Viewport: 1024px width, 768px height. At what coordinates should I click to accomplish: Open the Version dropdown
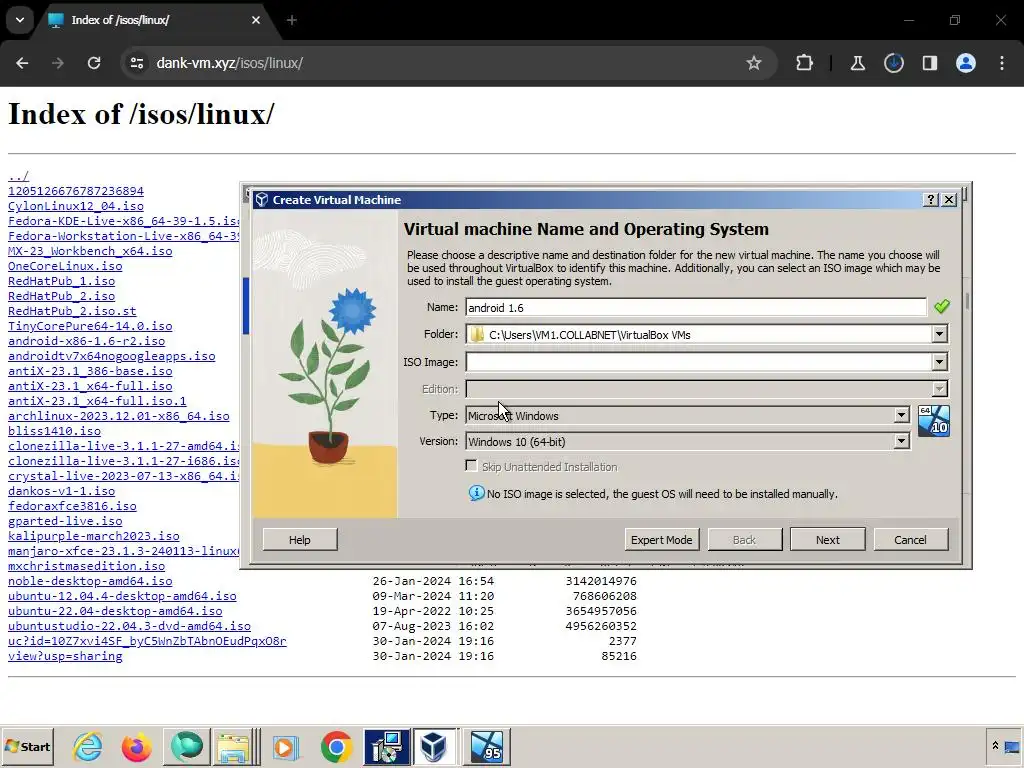901,441
